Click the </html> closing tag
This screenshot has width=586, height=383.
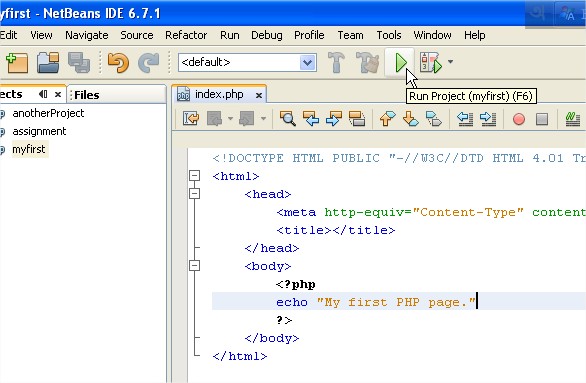[240, 356]
